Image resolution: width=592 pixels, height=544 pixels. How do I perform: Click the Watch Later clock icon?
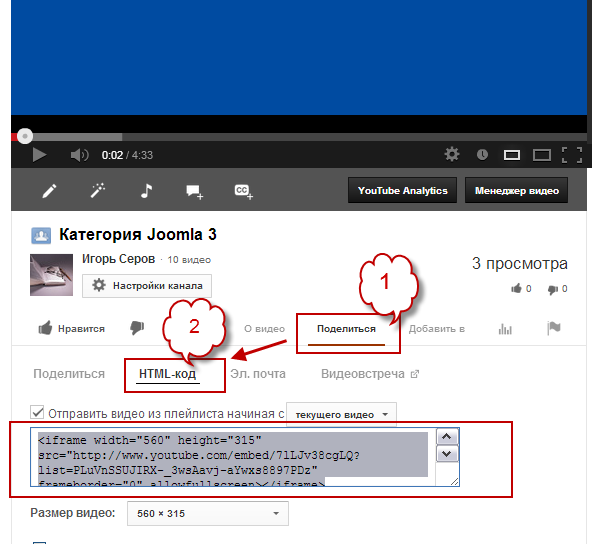pyautogui.click(x=482, y=154)
